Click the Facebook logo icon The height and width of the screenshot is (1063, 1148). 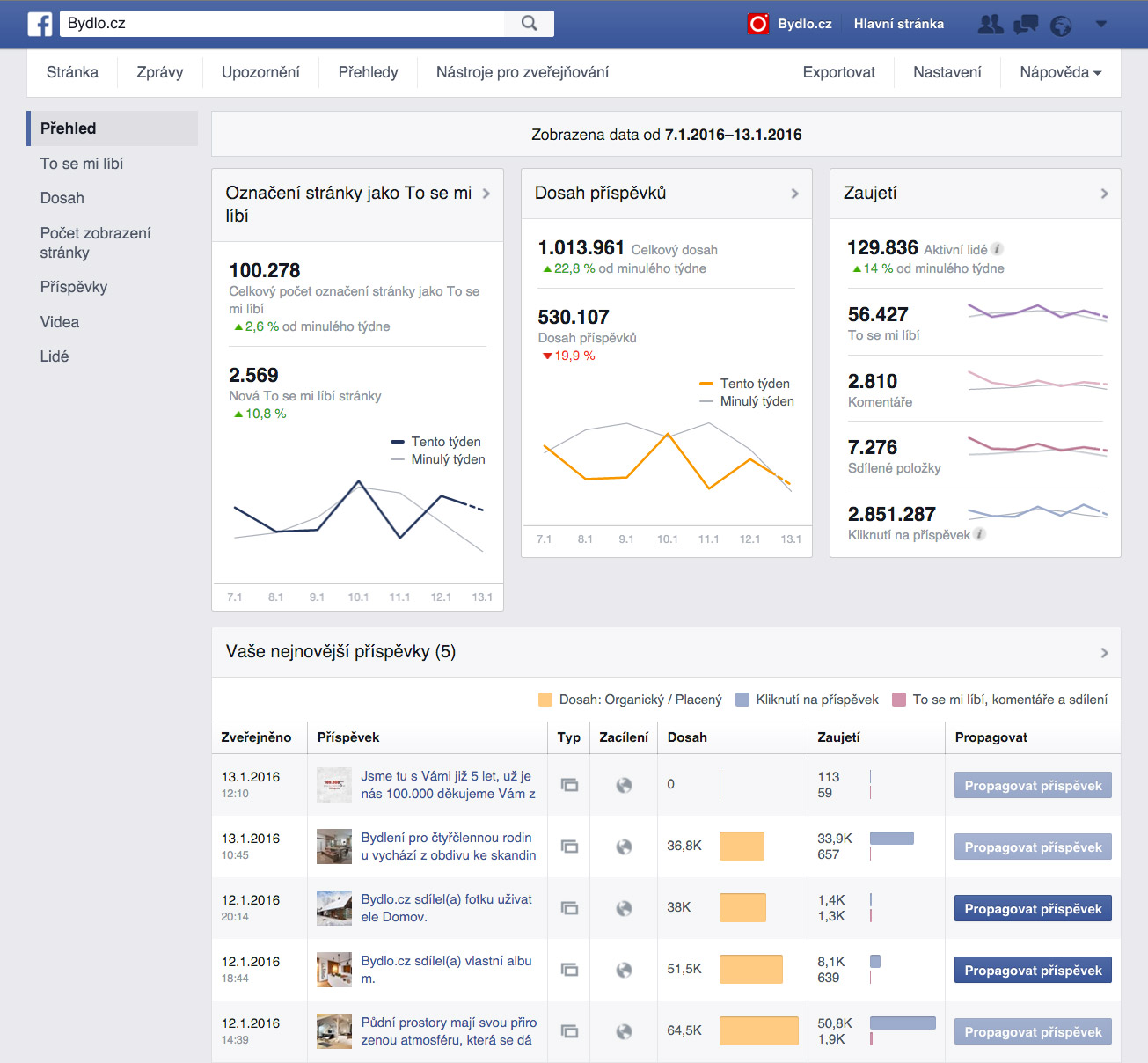tap(40, 24)
